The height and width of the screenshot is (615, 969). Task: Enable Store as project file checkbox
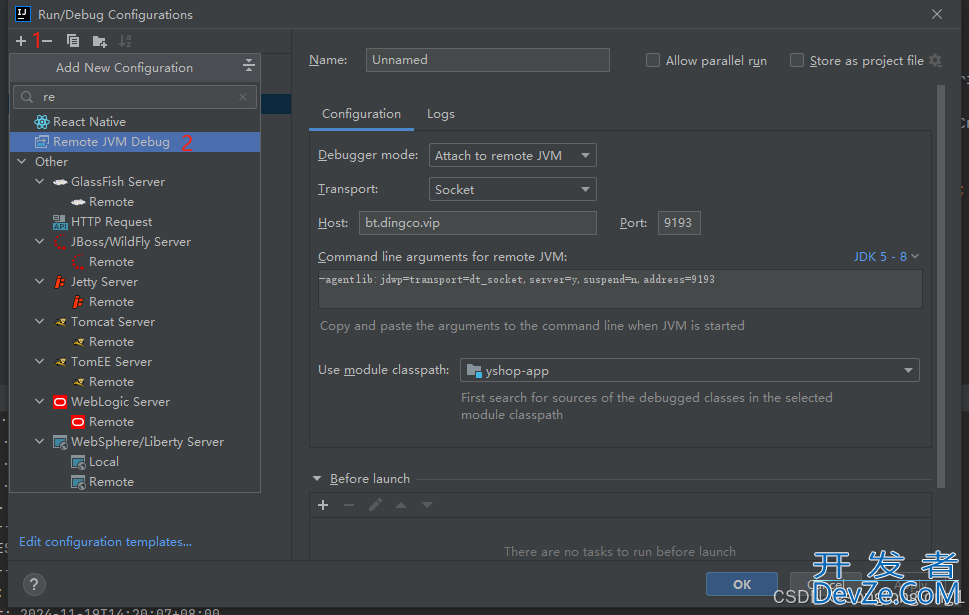(x=797, y=60)
